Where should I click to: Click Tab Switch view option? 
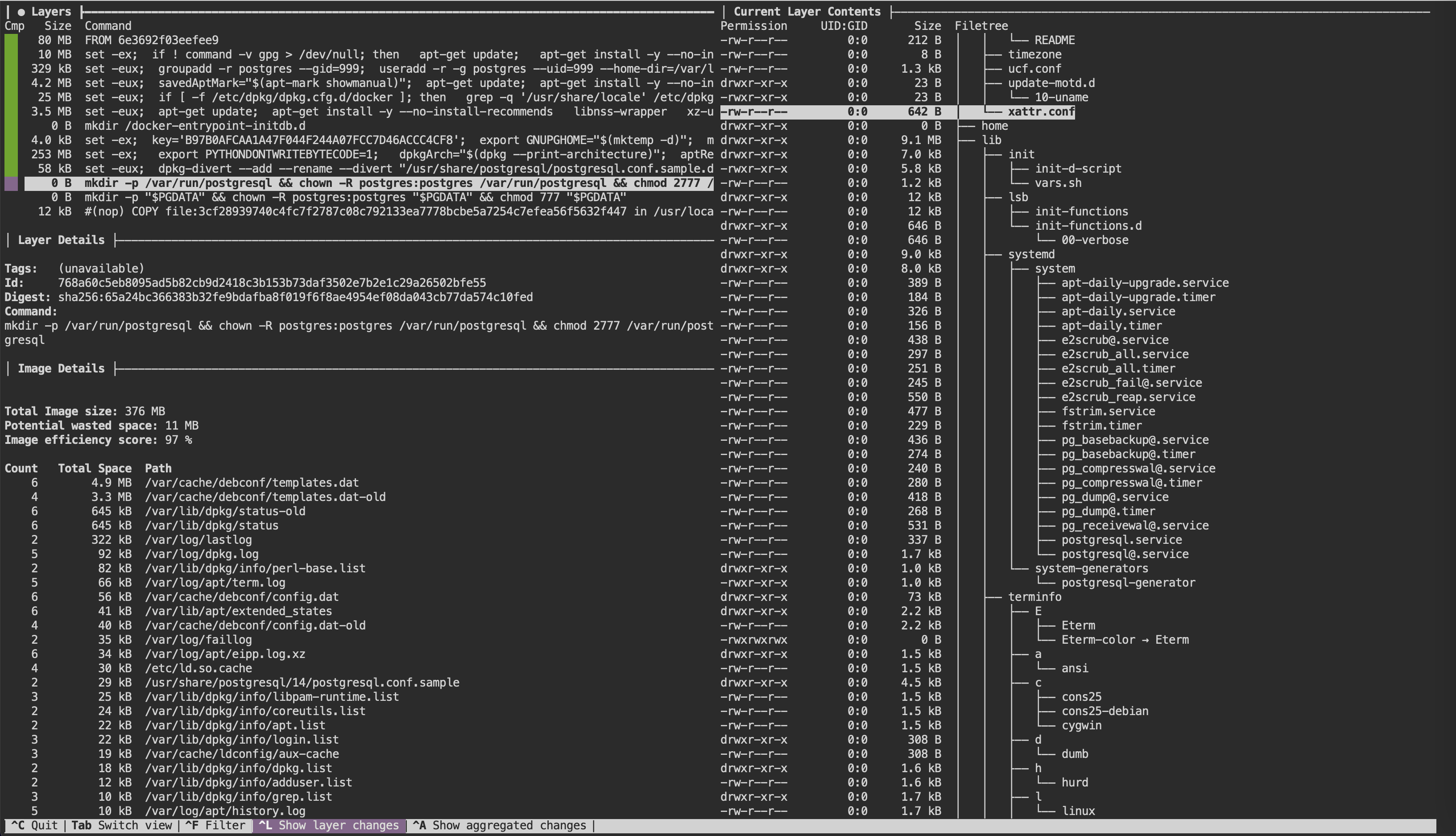[x=121, y=825]
